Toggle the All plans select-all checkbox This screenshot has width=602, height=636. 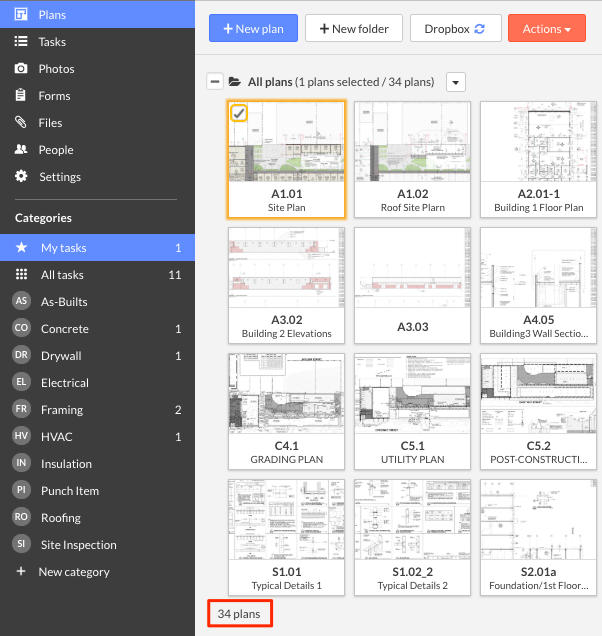pos(215,82)
